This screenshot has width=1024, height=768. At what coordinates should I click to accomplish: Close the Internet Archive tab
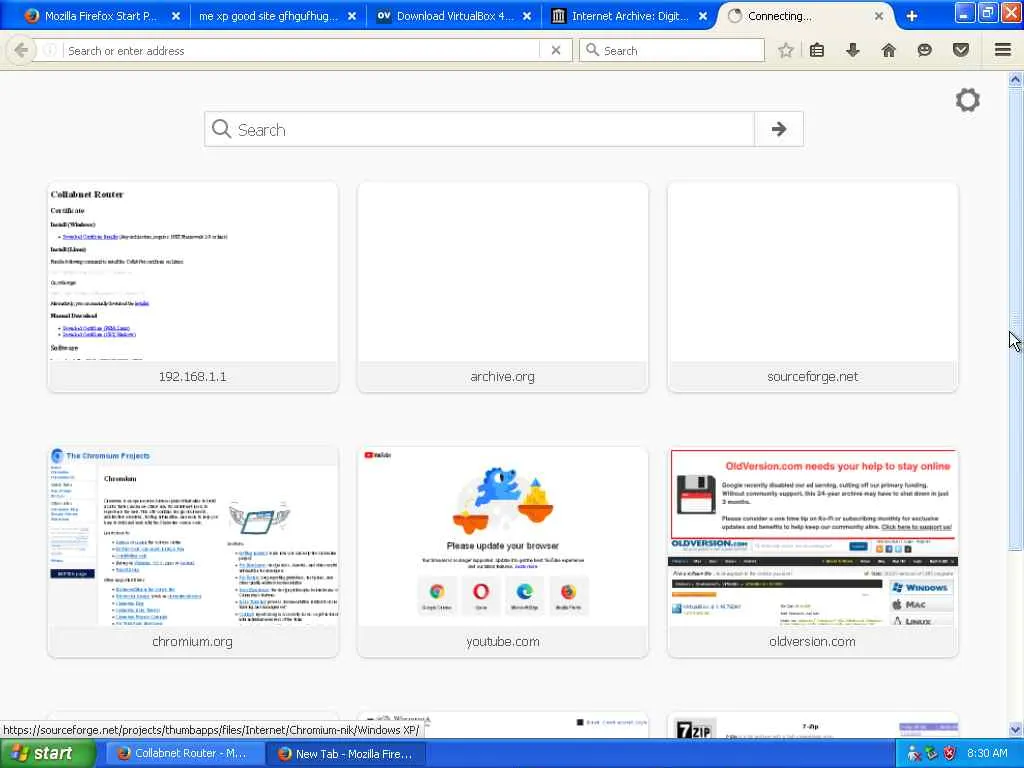(x=703, y=16)
